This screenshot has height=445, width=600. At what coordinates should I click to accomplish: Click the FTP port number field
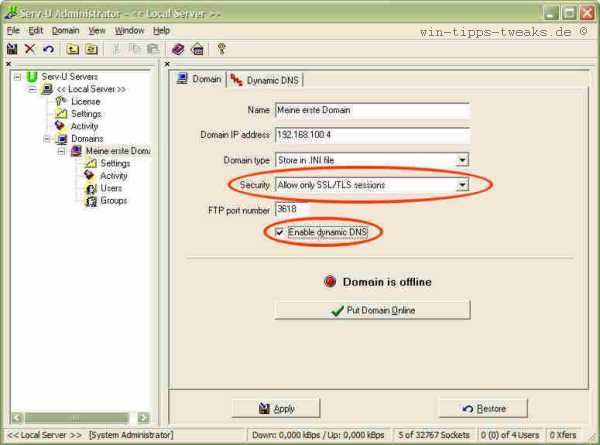292,209
